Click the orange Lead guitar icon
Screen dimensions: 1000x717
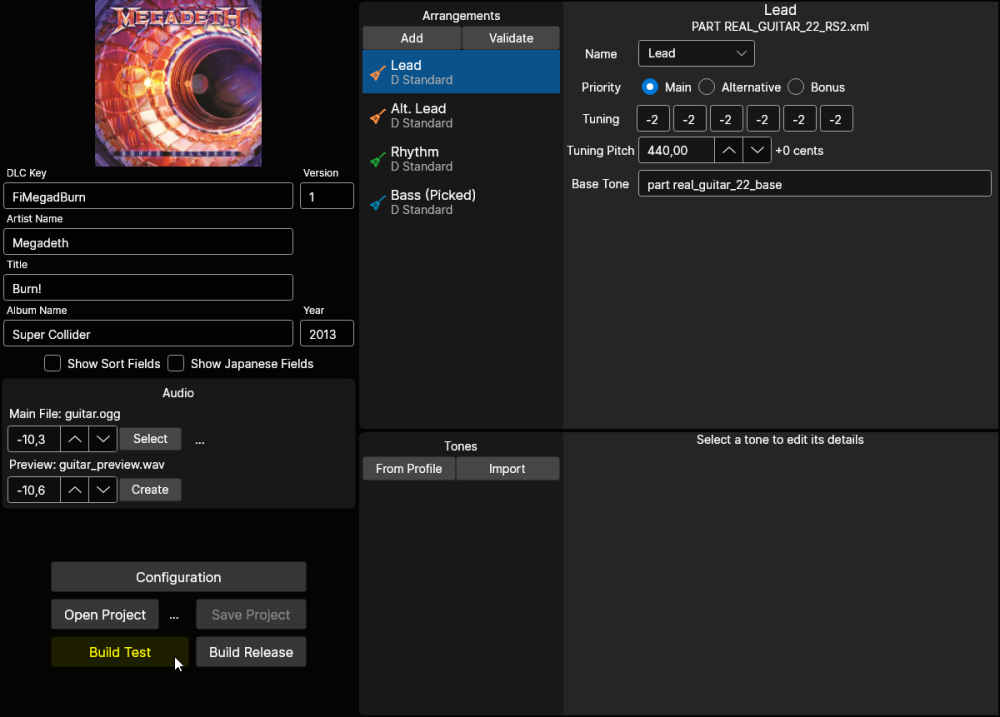(x=377, y=73)
